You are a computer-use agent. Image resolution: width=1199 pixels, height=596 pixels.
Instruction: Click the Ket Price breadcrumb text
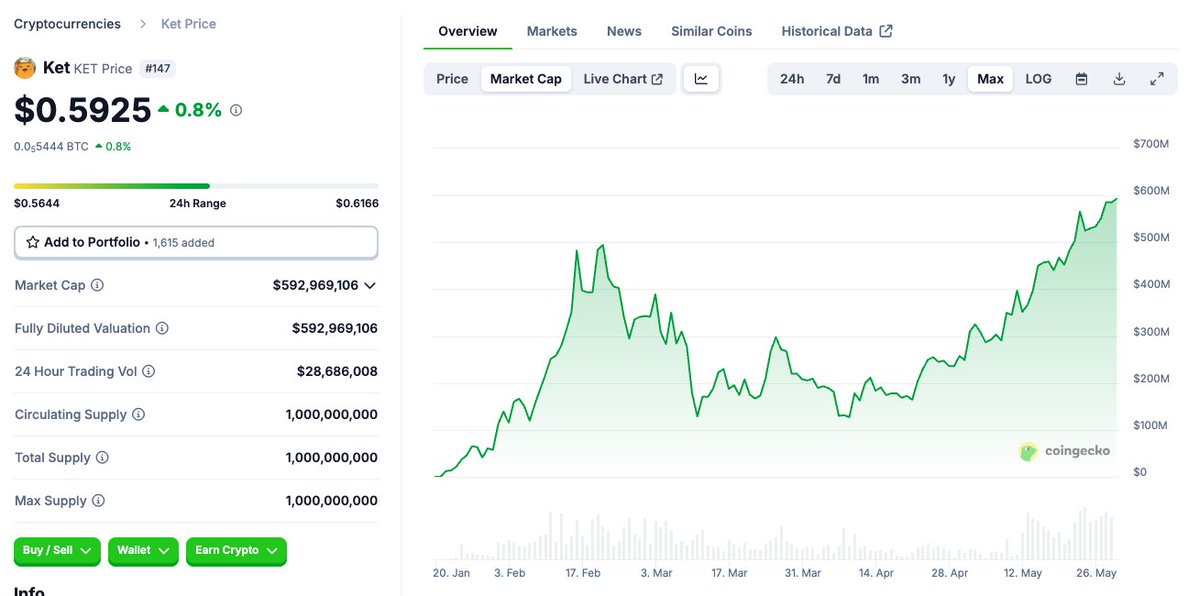[188, 24]
